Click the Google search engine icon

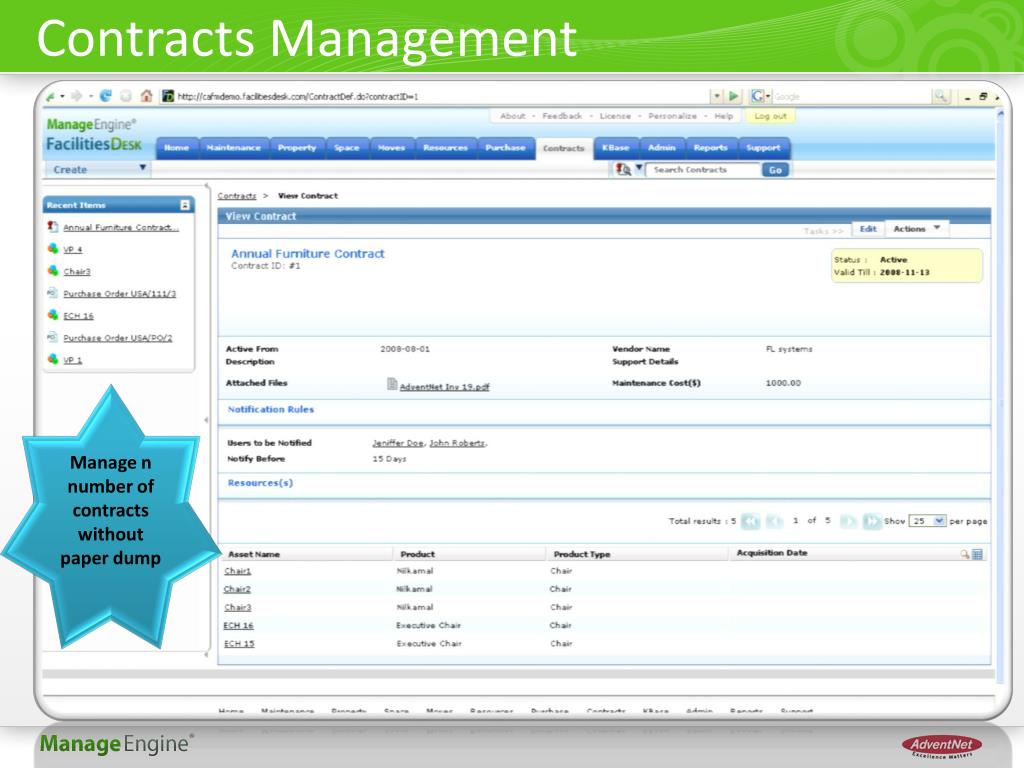tap(757, 96)
